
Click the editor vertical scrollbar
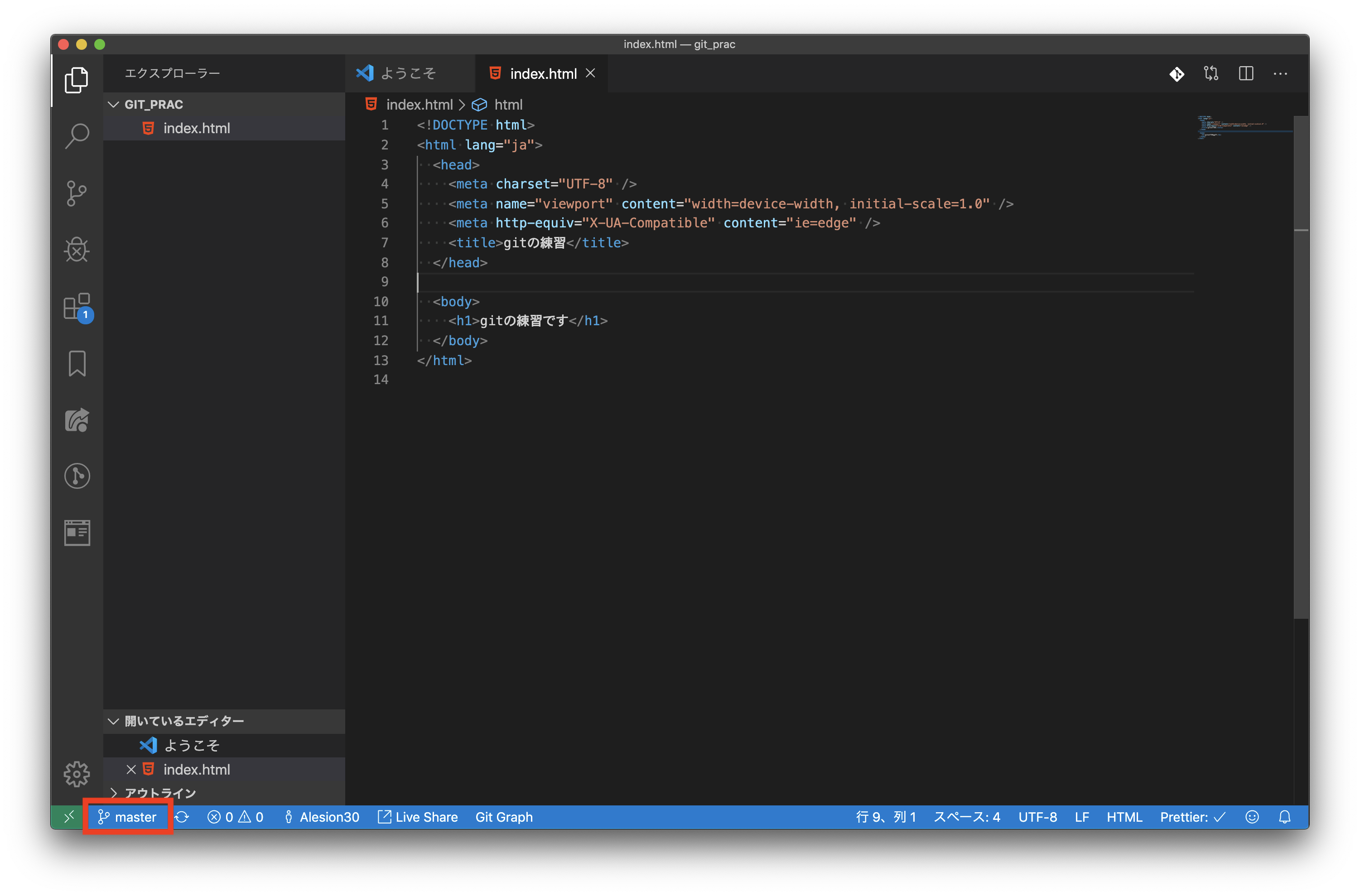click(1301, 366)
